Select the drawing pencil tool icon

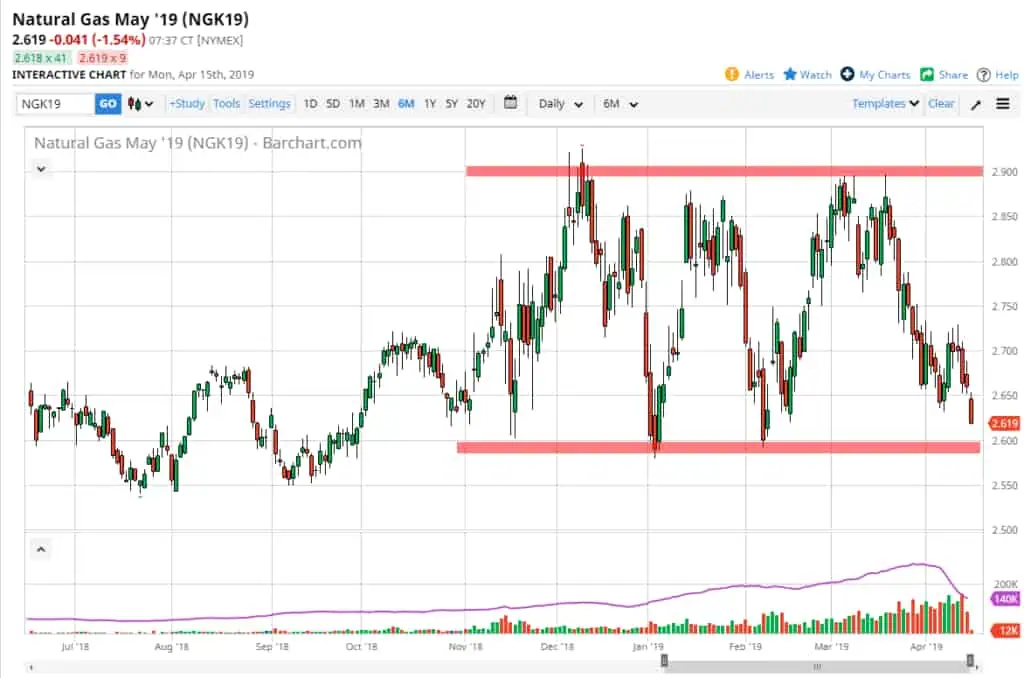click(976, 105)
